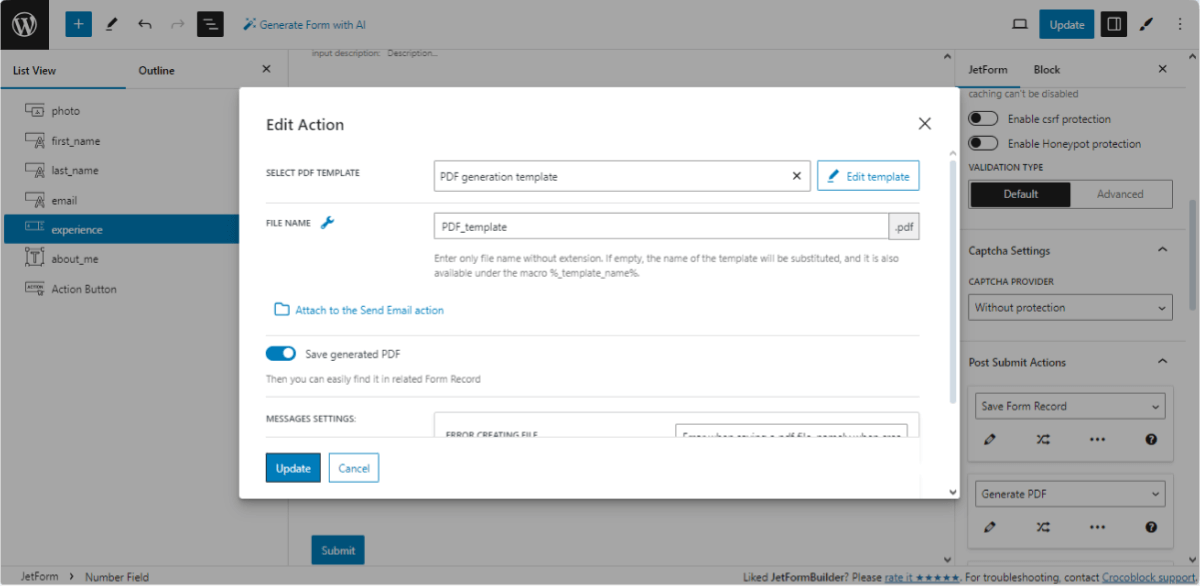The width and height of the screenshot is (1200, 586).
Task: Open the block inserter with the plus icon
Action: click(x=78, y=23)
